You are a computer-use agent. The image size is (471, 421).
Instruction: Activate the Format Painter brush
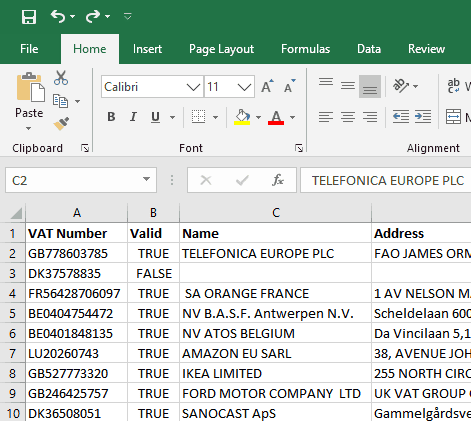pos(61,124)
